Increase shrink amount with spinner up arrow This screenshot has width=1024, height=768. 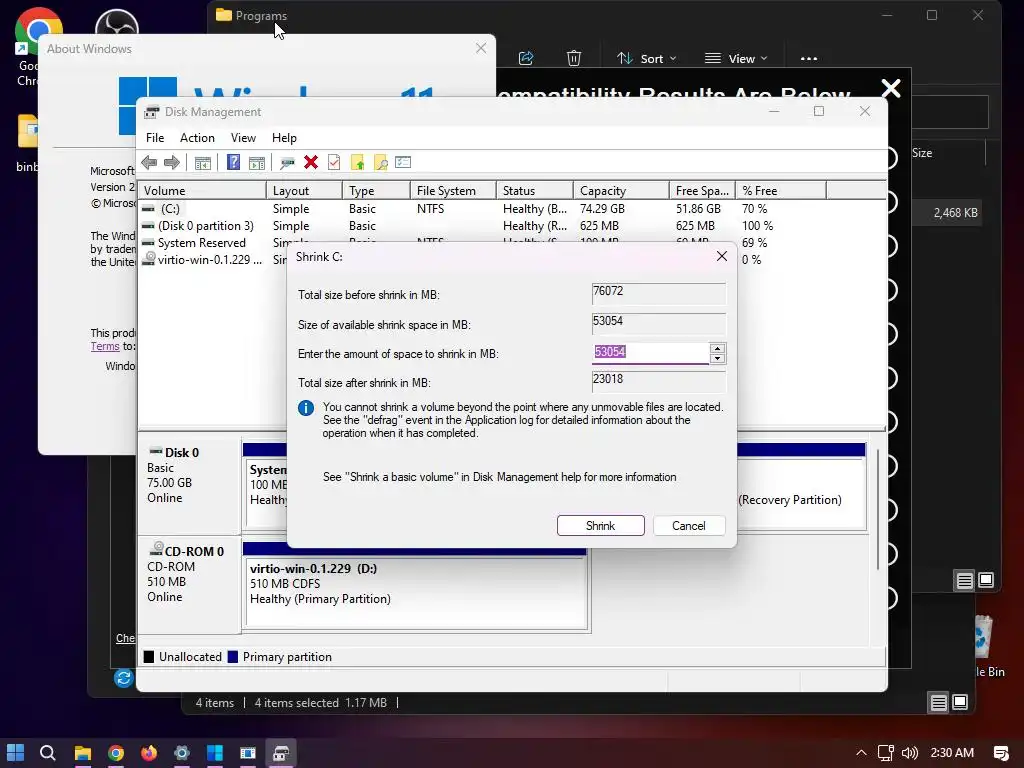pyautogui.click(x=717, y=348)
